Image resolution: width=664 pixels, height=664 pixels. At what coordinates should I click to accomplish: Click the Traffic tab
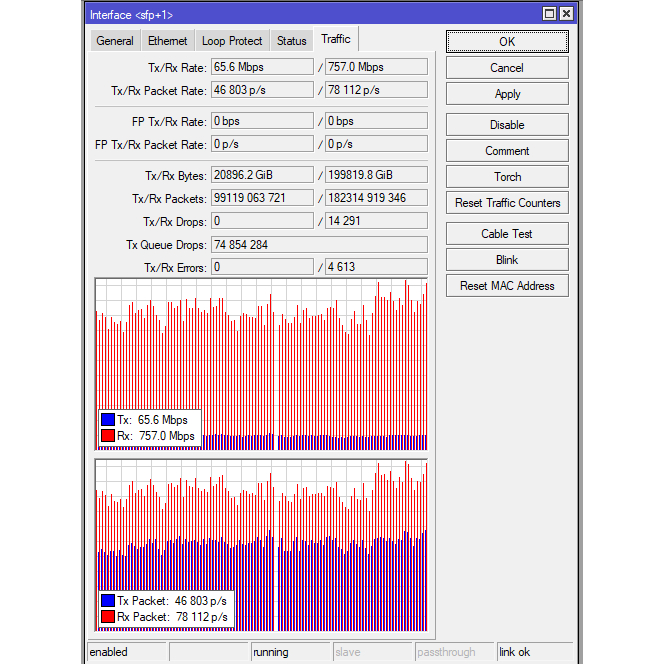coord(336,40)
